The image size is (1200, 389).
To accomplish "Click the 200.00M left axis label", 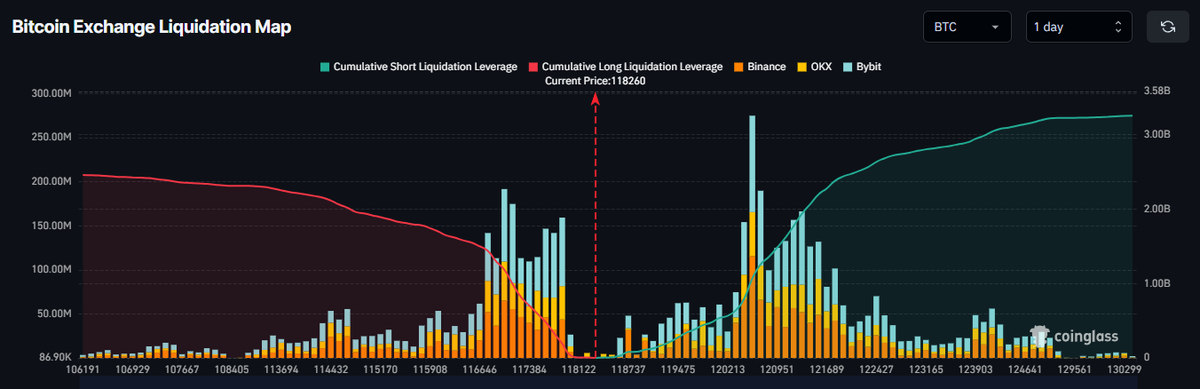I will (52, 181).
